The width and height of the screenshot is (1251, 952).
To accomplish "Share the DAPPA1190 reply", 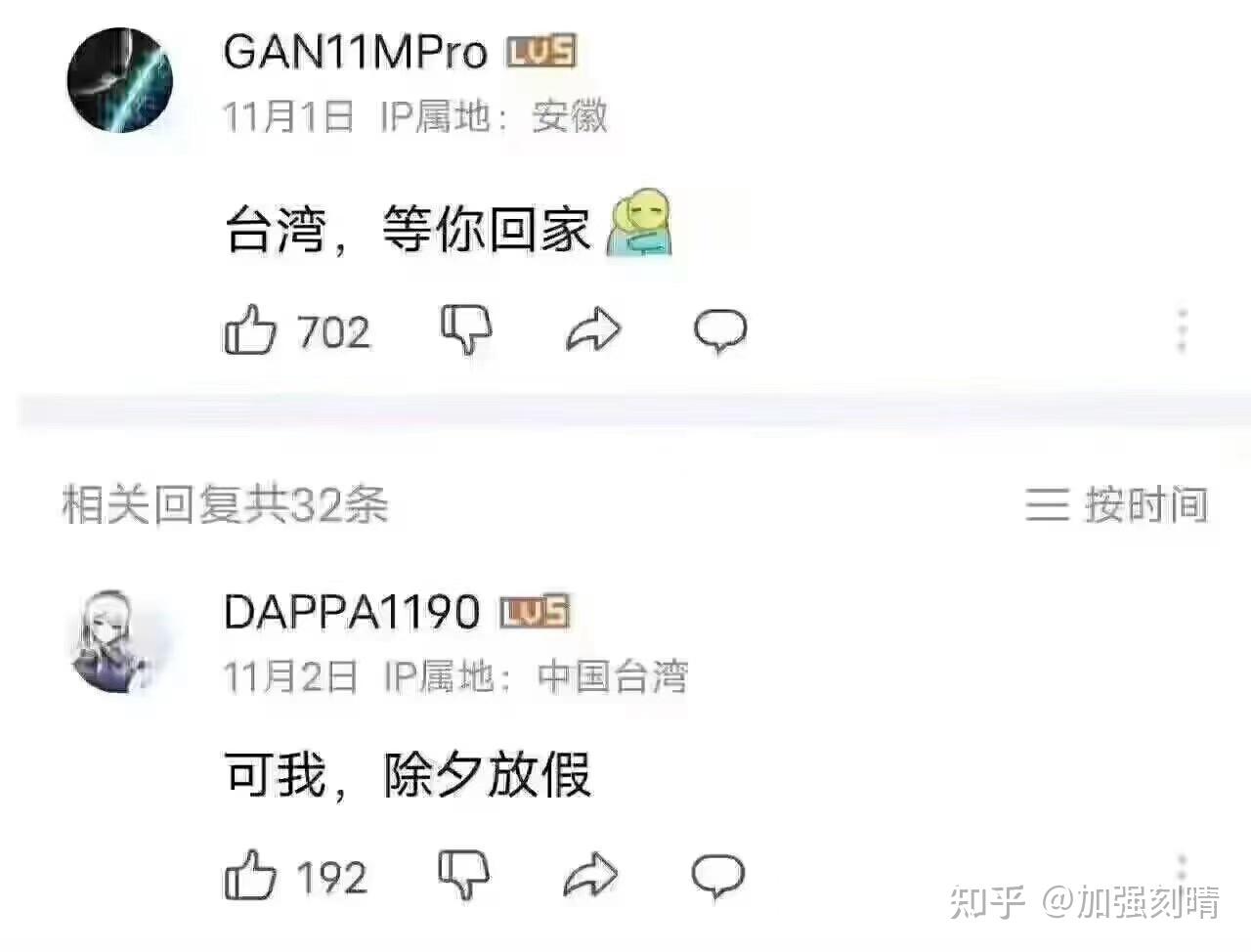I will tap(591, 876).
